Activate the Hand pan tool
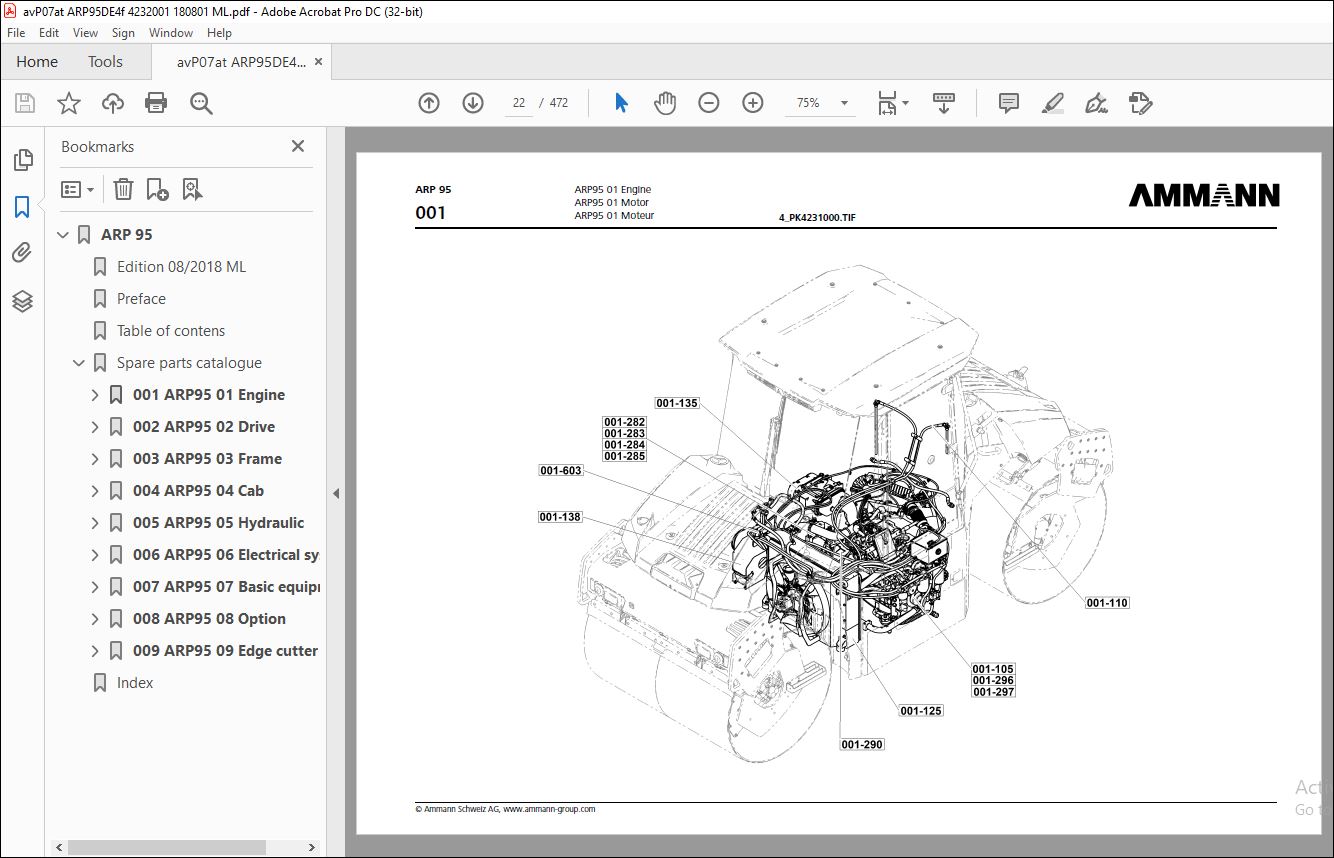1334x858 pixels. tap(665, 103)
